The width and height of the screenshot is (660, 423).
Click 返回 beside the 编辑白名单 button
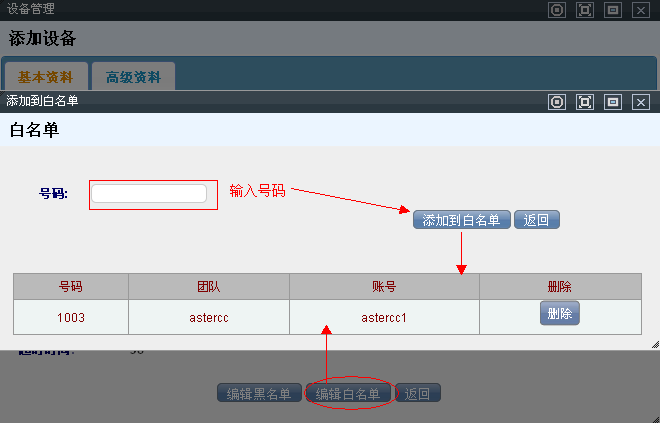418,394
